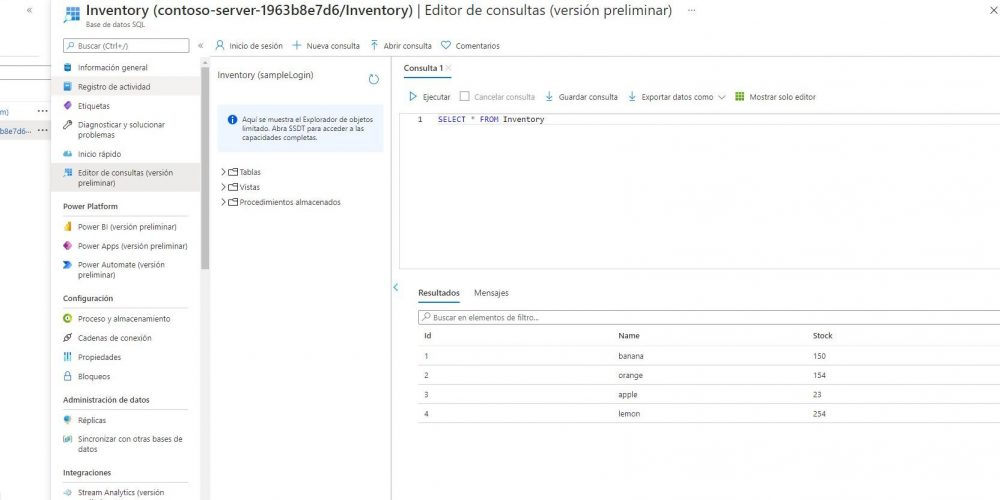1000x500 pixels.
Task: Switch to the Mensajes tab
Action: 491,293
